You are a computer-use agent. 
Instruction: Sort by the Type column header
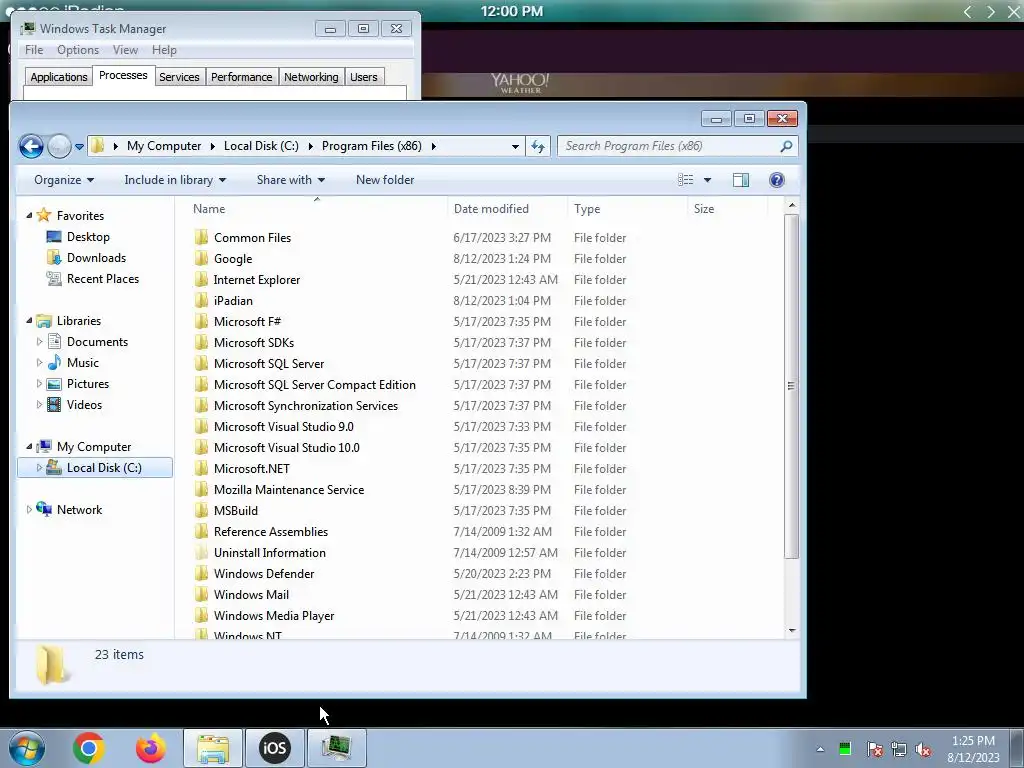587,208
